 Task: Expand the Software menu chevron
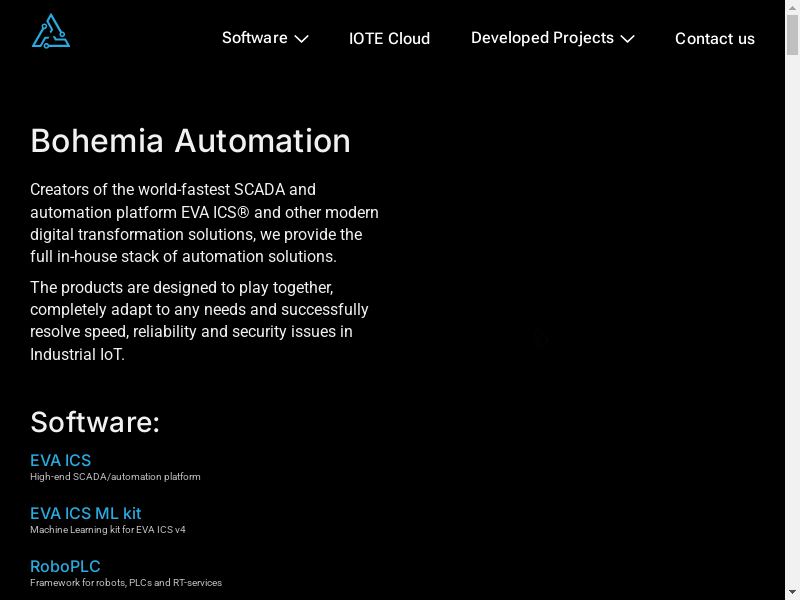click(301, 38)
